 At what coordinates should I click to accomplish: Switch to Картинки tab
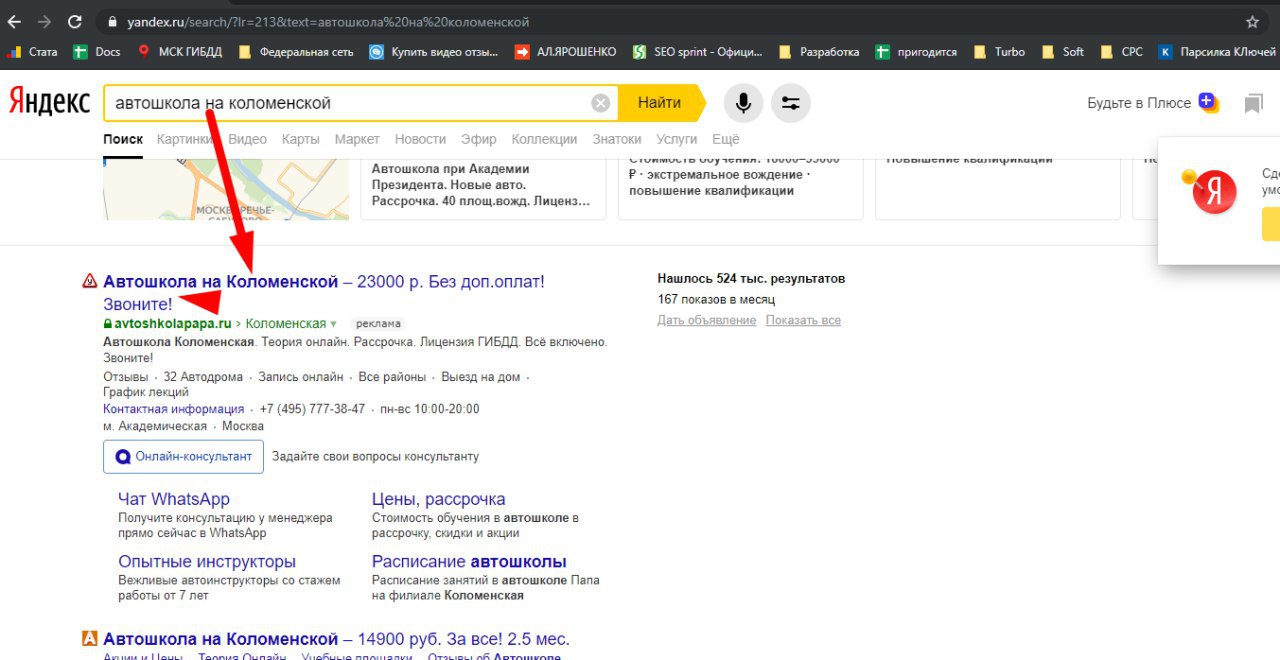point(186,139)
